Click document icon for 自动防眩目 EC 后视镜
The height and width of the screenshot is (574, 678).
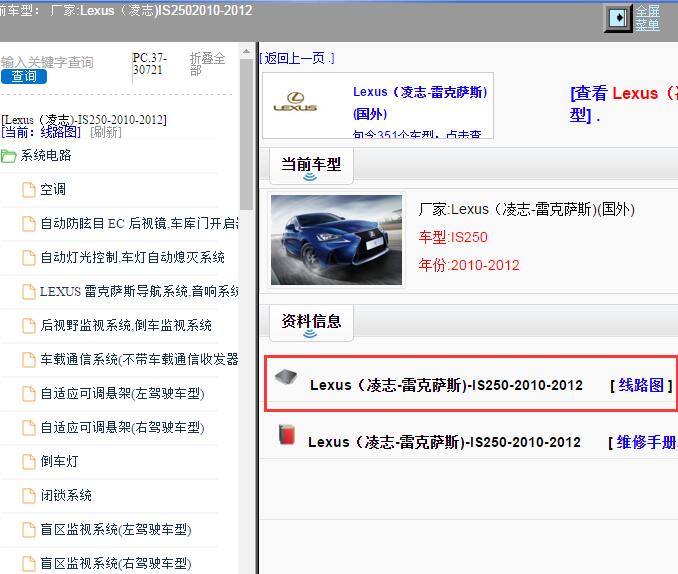pyautogui.click(x=29, y=224)
